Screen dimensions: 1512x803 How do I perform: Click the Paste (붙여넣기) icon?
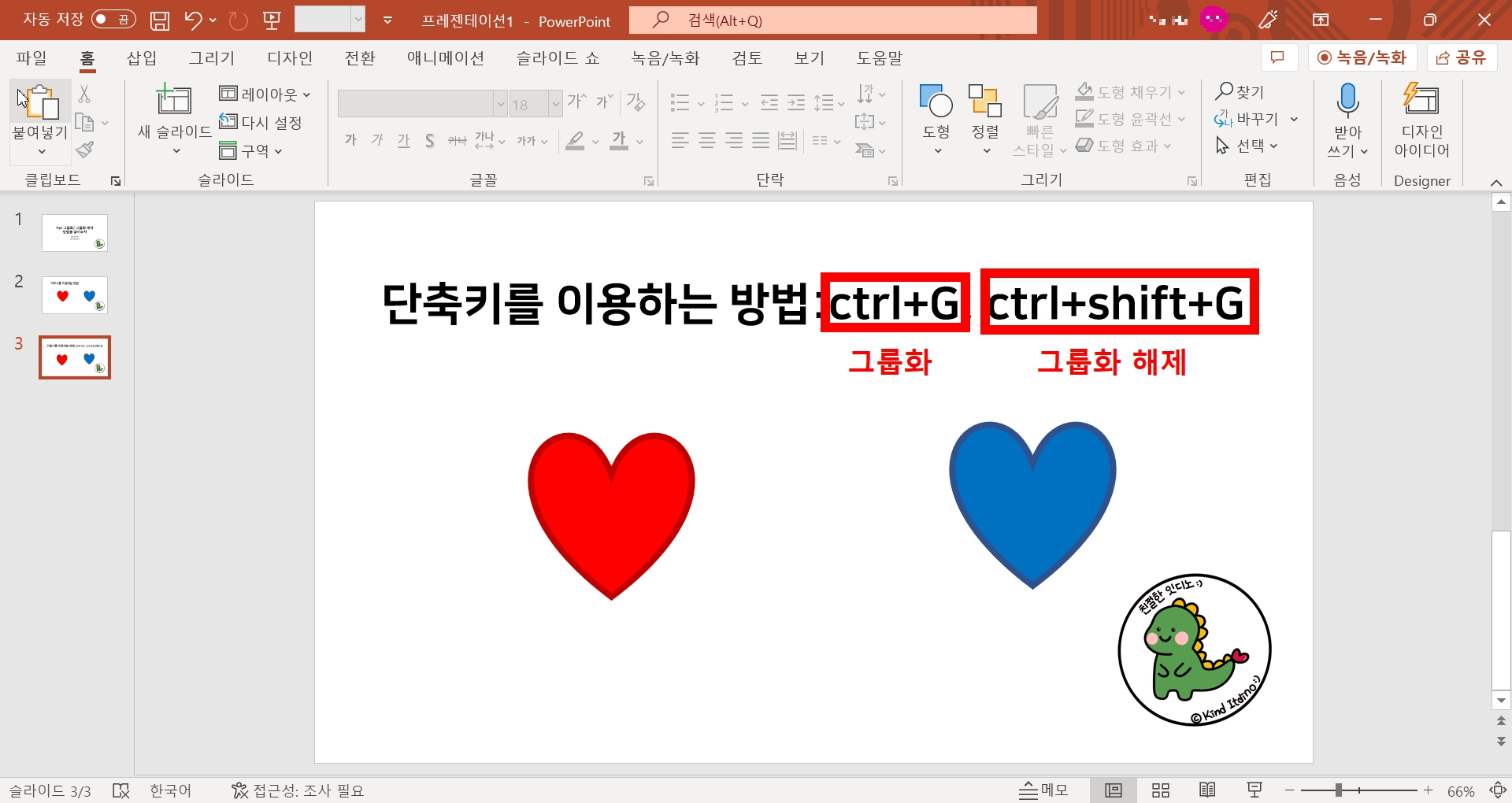point(40,102)
